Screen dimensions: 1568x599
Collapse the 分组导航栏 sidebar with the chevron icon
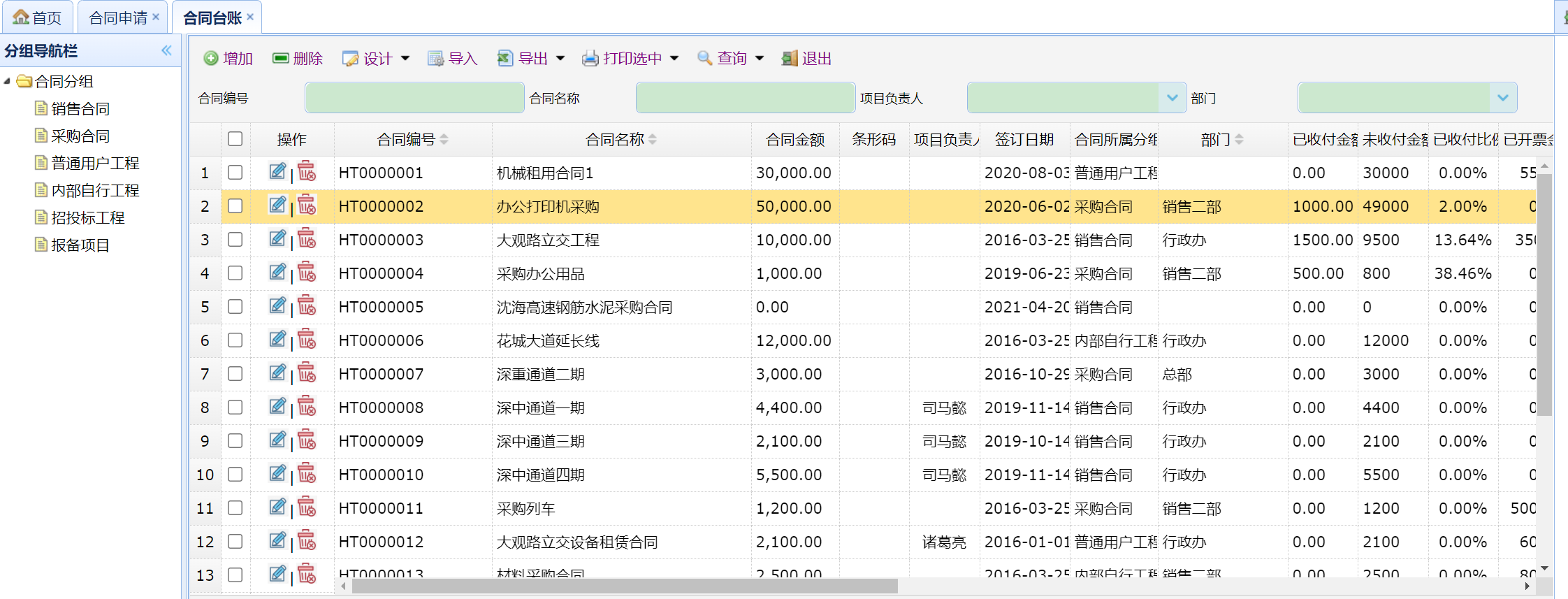click(166, 50)
